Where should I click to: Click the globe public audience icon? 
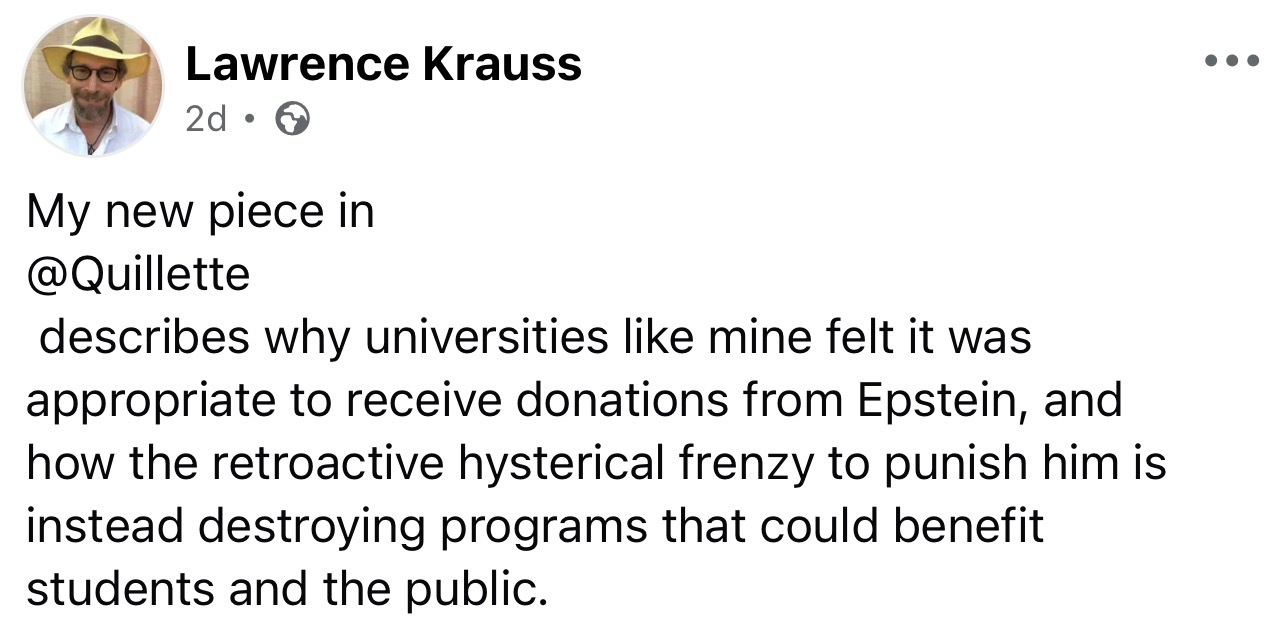(292, 120)
